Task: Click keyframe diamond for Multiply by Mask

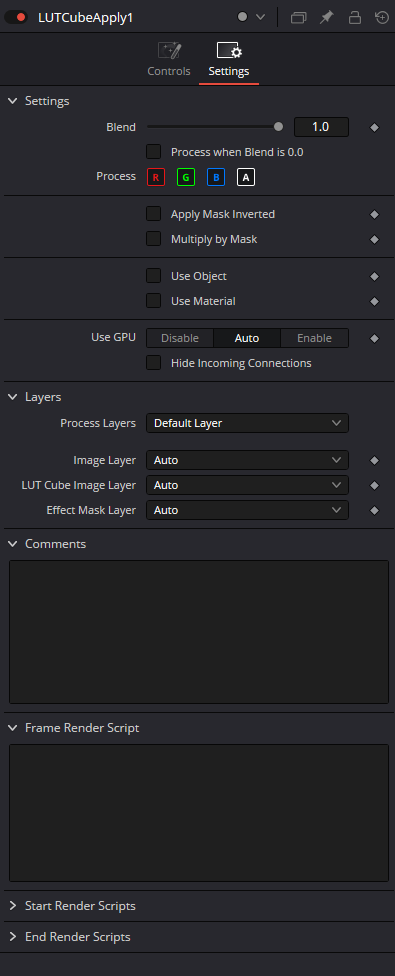Action: [x=374, y=239]
